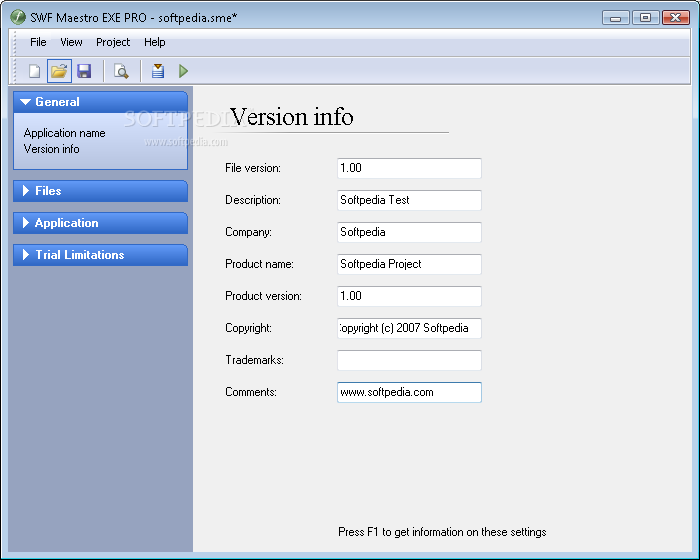Viewport: 700px width, 560px height.
Task: Open the Help menu
Action: click(x=154, y=42)
